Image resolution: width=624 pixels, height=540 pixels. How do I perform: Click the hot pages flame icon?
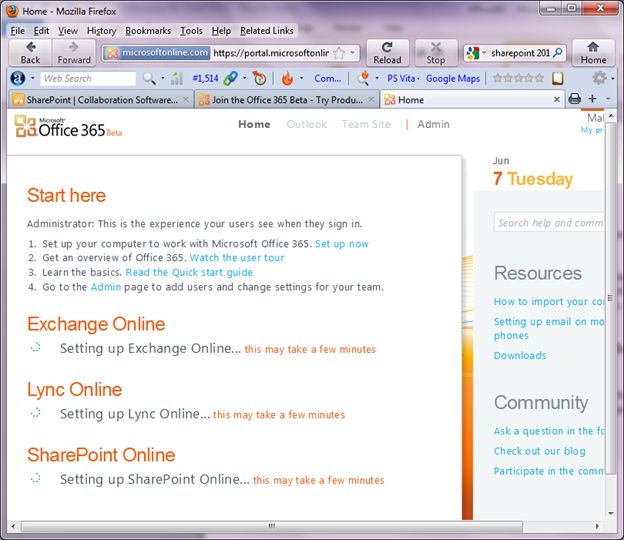pos(287,78)
